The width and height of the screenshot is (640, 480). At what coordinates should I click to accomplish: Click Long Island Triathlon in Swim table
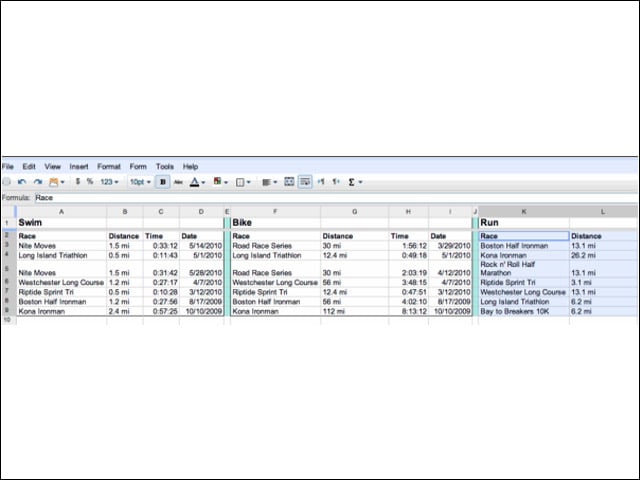point(62,256)
